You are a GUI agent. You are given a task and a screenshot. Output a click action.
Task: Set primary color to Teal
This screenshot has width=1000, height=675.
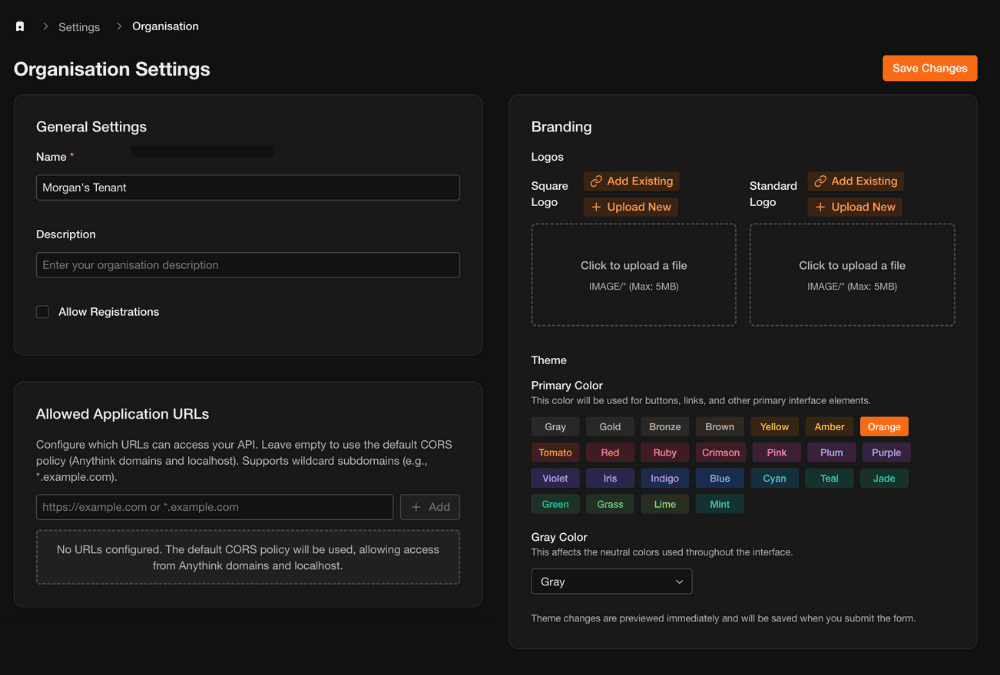coord(829,478)
